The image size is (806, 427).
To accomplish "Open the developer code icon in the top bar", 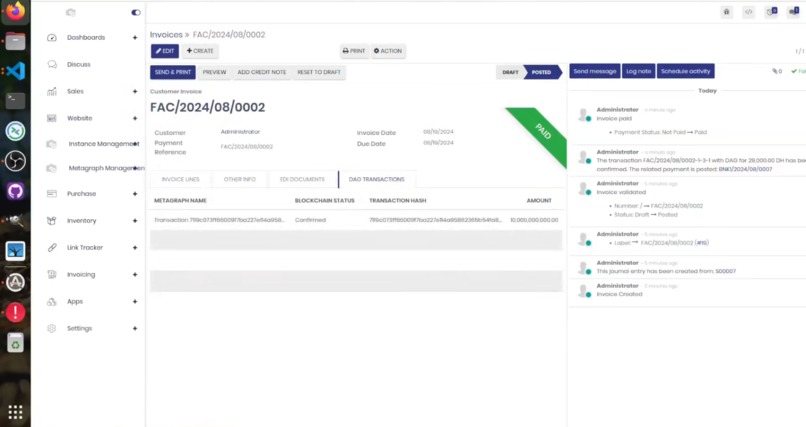I will point(748,12).
